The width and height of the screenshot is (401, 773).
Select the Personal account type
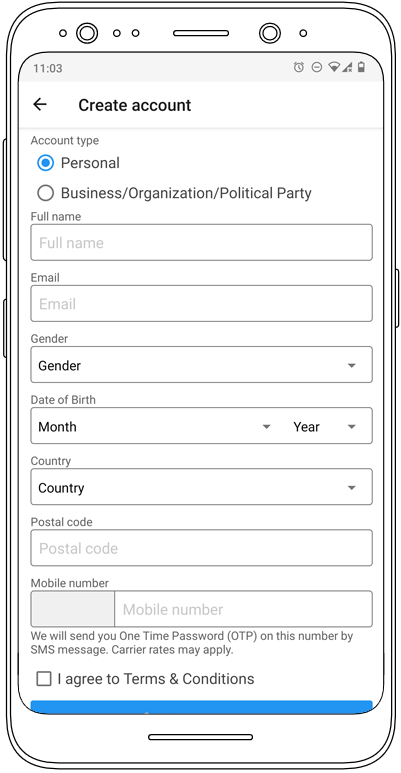[45, 163]
